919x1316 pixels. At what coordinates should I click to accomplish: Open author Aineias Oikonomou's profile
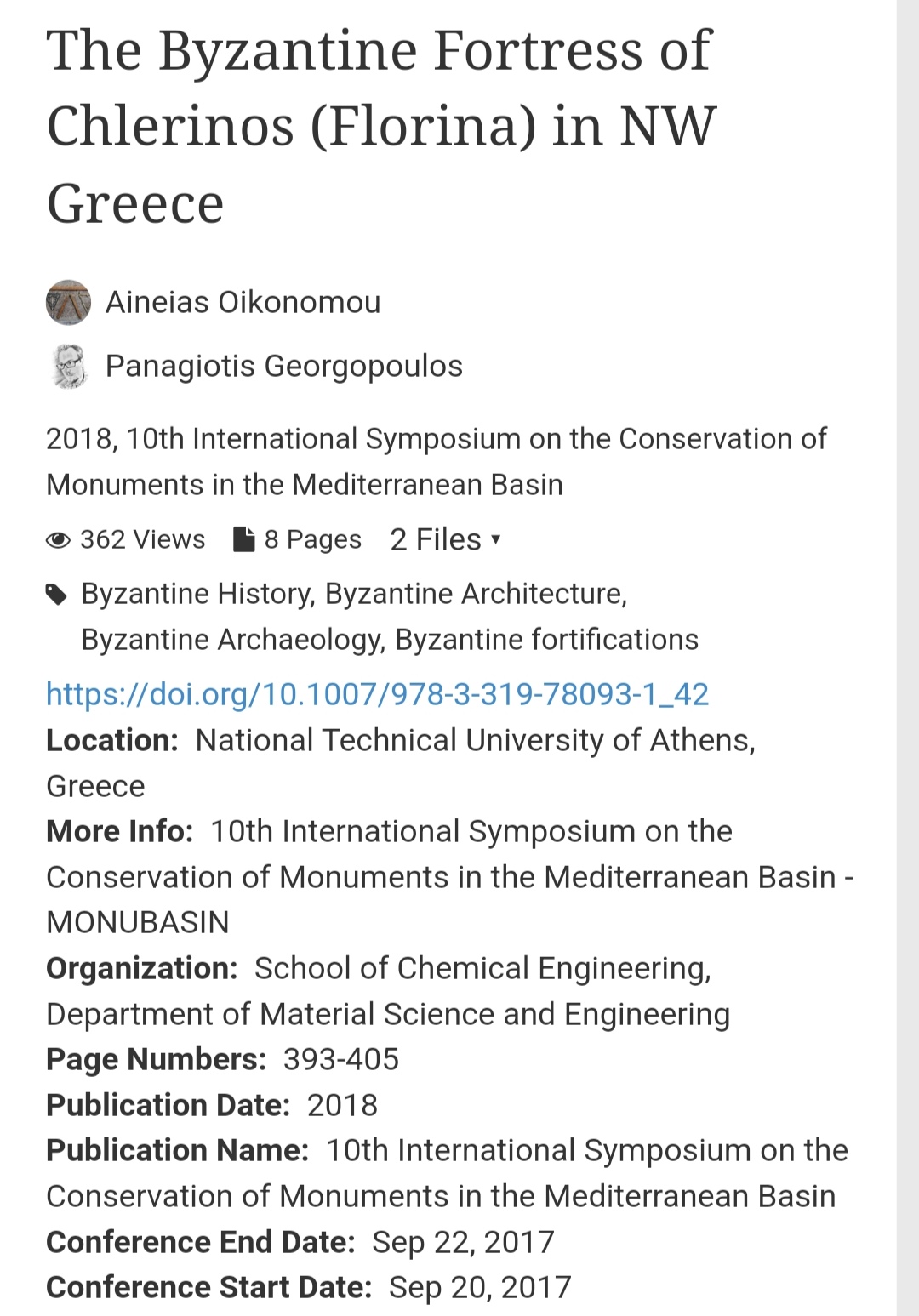coord(243,302)
